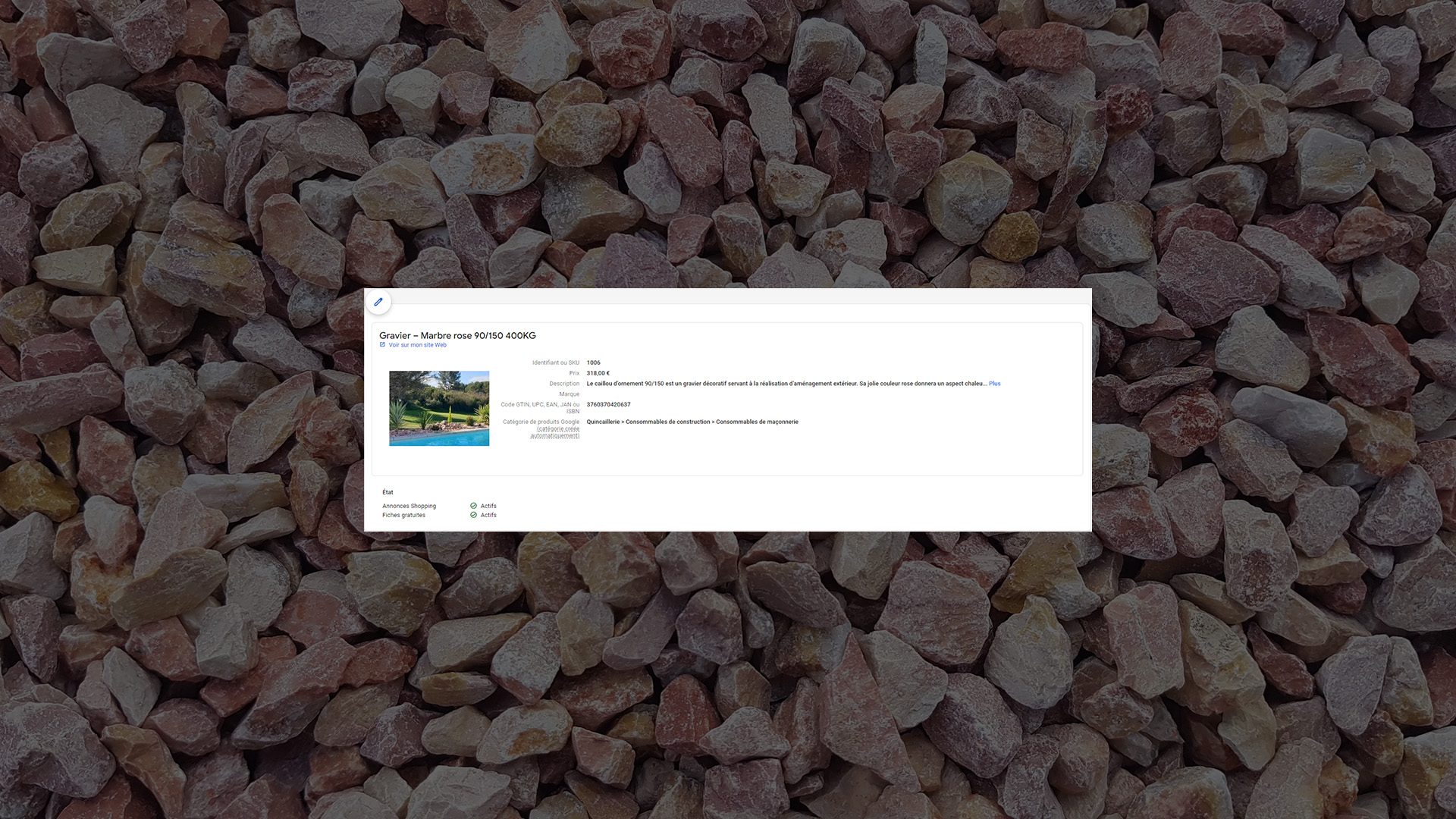Click the Code GTIN, UPC, EAN label
The height and width of the screenshot is (819, 1456).
540,408
